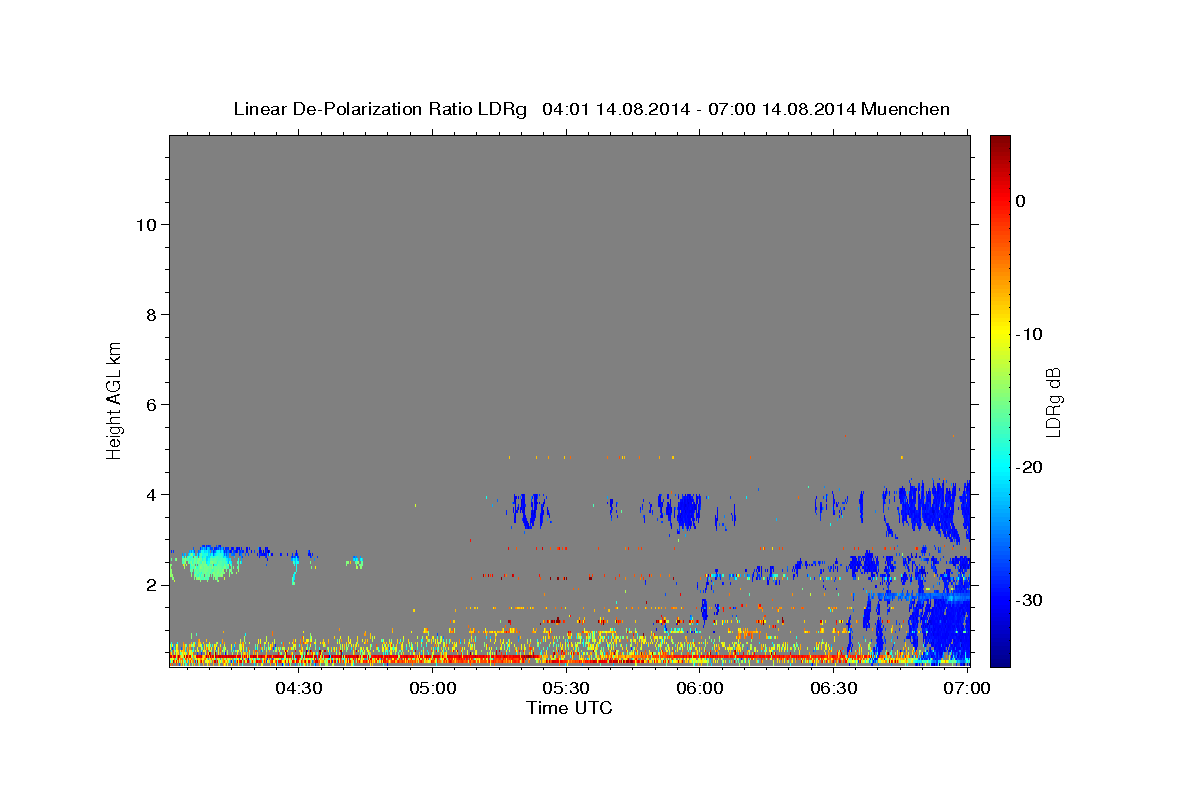
Task: Click the height tick label 8
Action: (x=150, y=315)
